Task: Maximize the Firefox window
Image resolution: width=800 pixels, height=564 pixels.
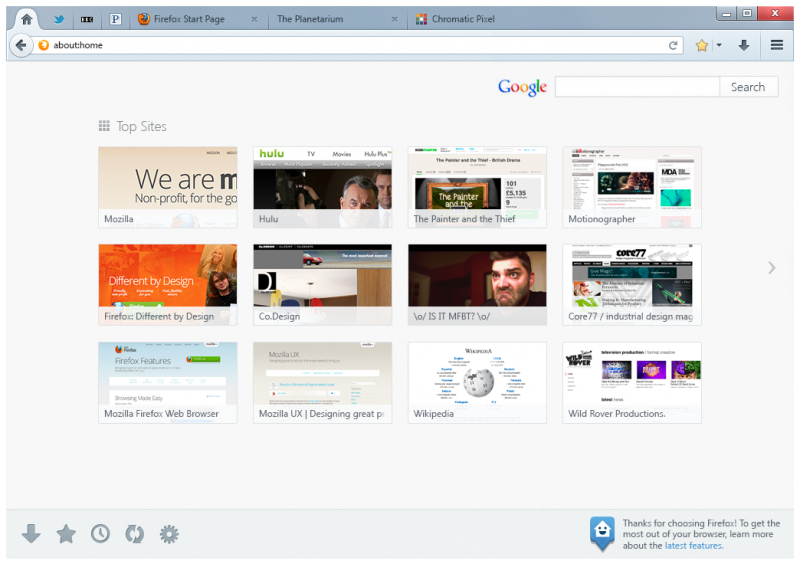Action: [747, 14]
